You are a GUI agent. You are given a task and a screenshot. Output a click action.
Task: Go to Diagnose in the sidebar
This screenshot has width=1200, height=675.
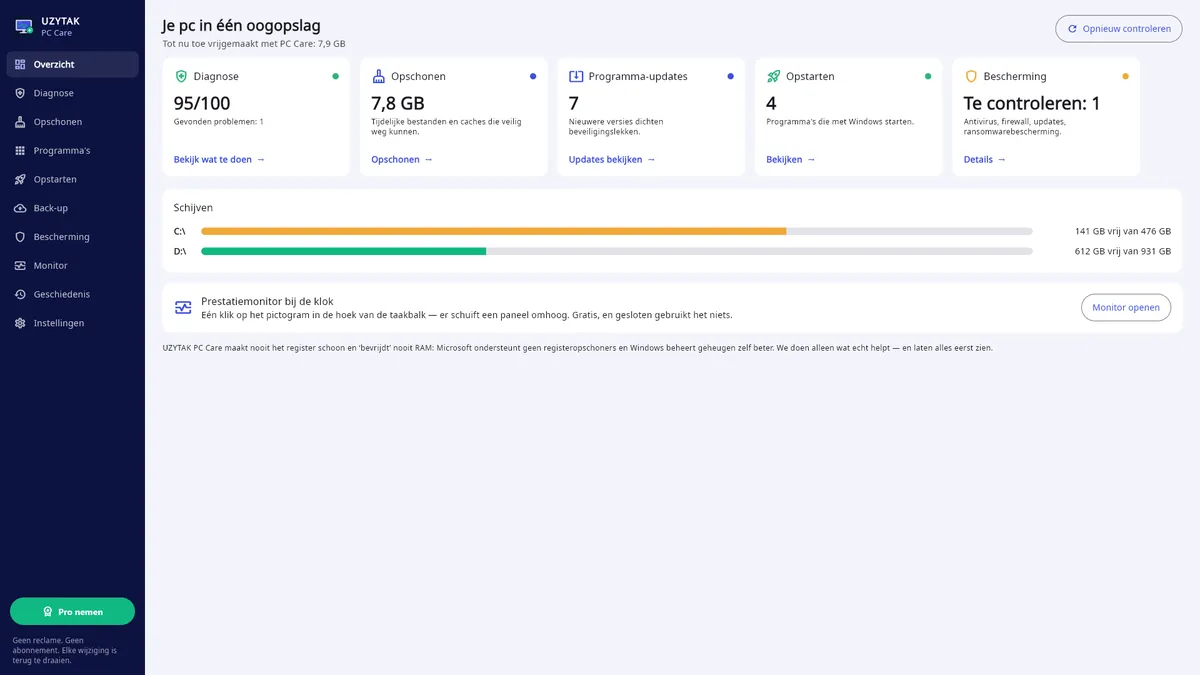[72, 93]
